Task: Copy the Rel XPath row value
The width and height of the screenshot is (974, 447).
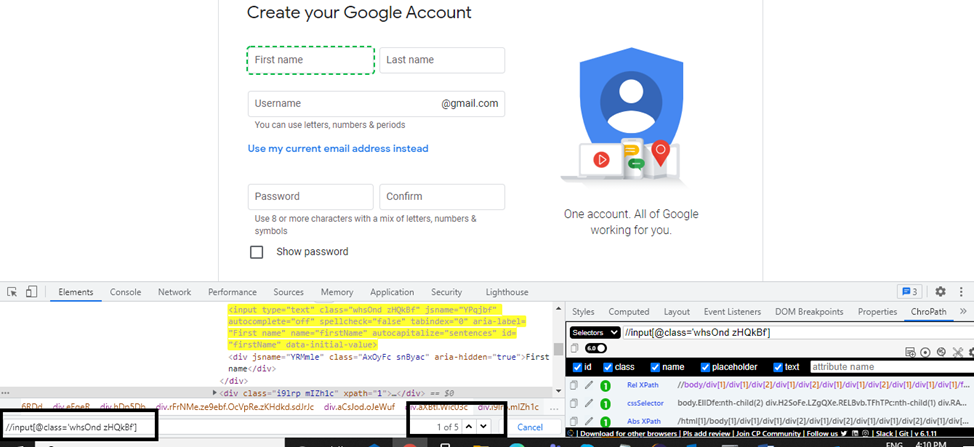Action: tap(575, 386)
